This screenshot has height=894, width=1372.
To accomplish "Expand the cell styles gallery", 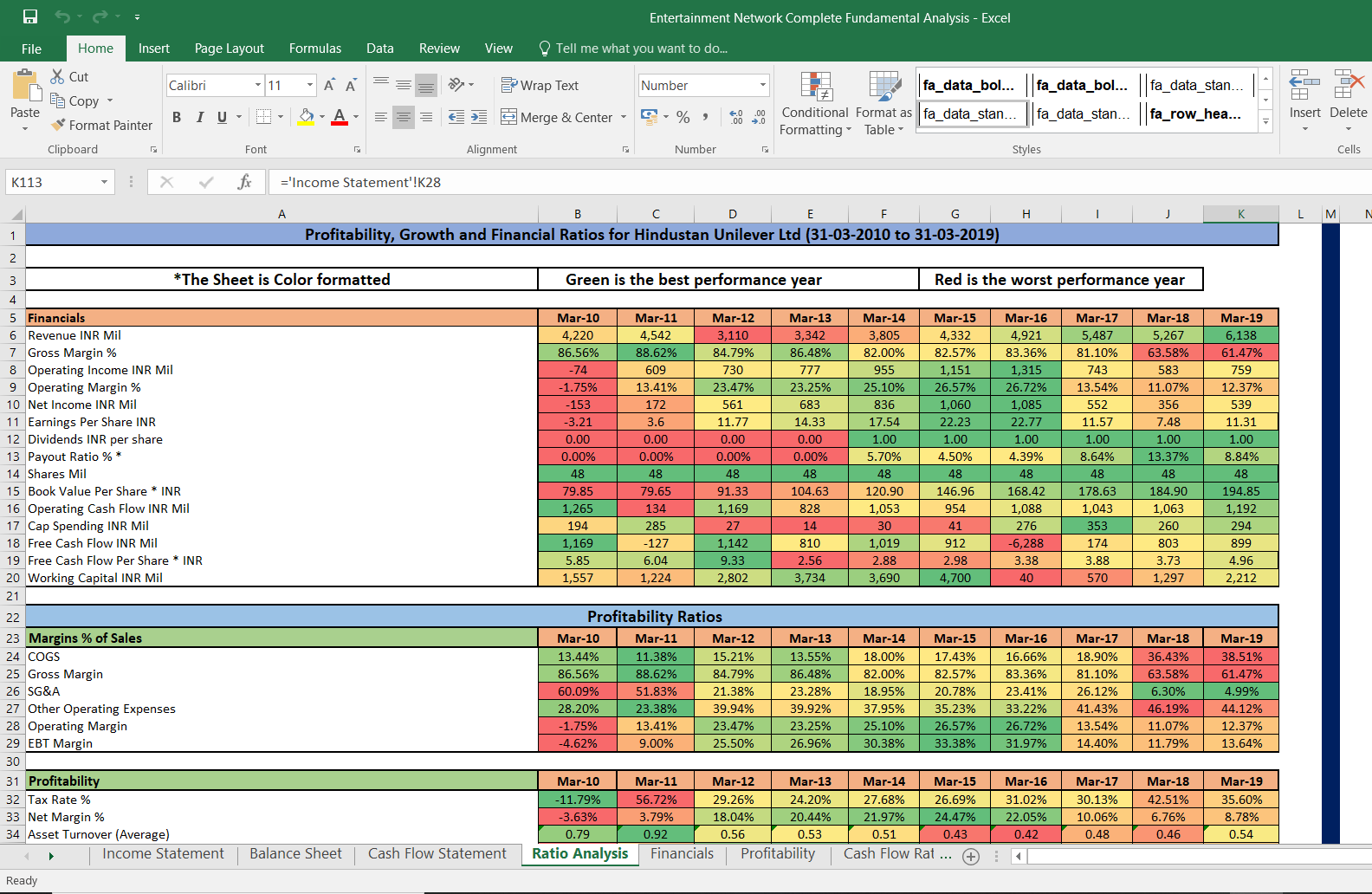I will [x=1265, y=122].
